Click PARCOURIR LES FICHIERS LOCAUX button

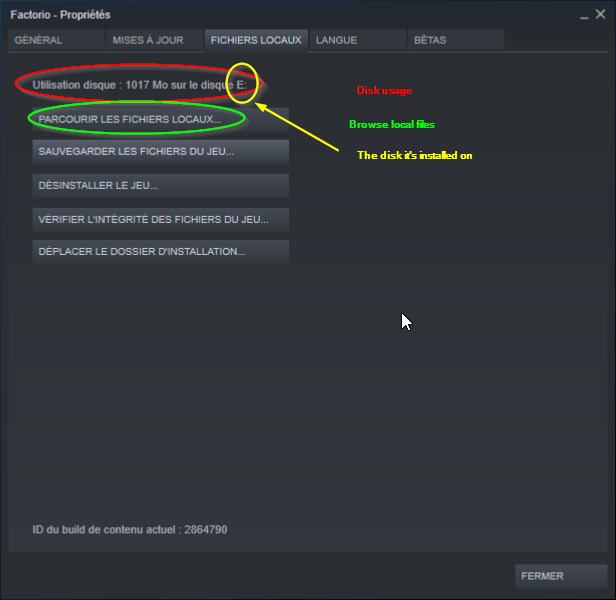click(161, 119)
